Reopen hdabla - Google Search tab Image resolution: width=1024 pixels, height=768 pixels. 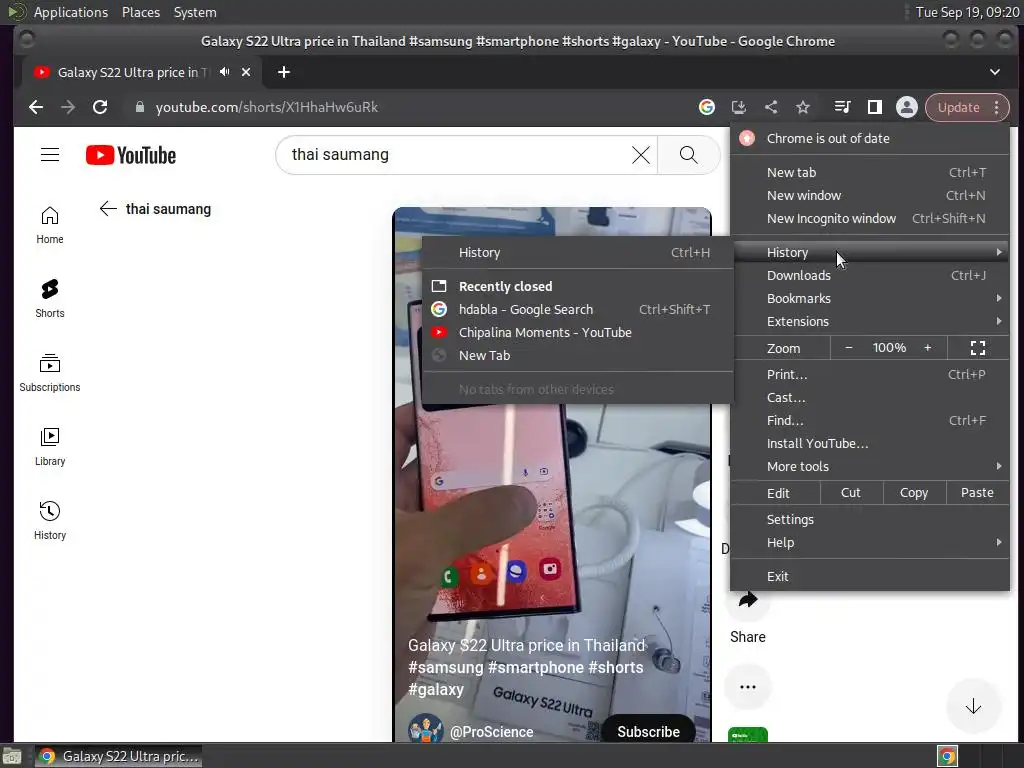(577, 310)
